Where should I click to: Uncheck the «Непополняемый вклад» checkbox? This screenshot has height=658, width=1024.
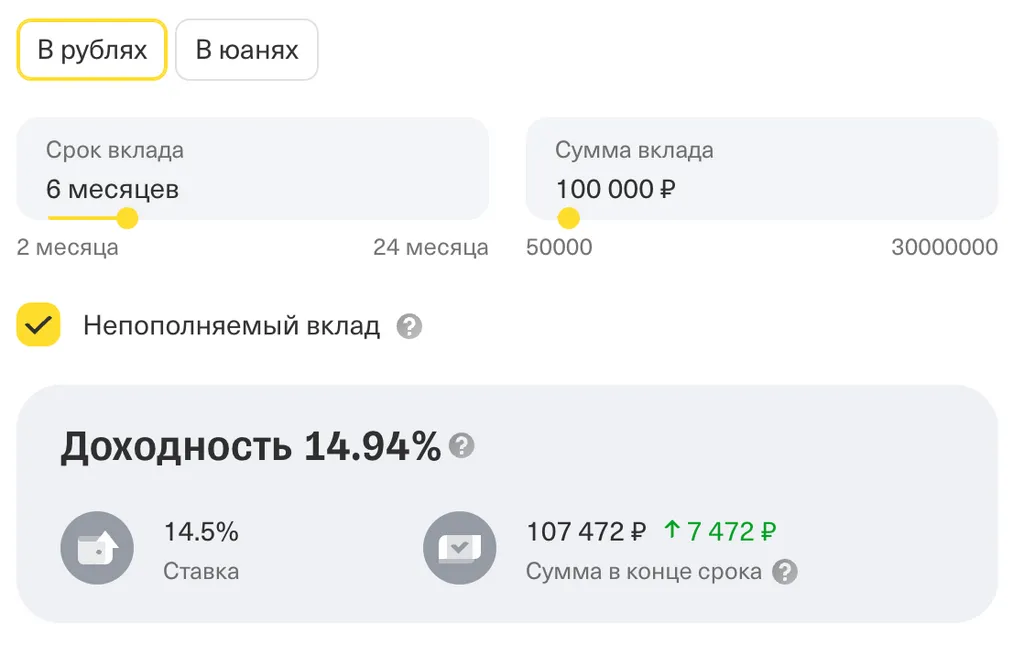pos(39,325)
